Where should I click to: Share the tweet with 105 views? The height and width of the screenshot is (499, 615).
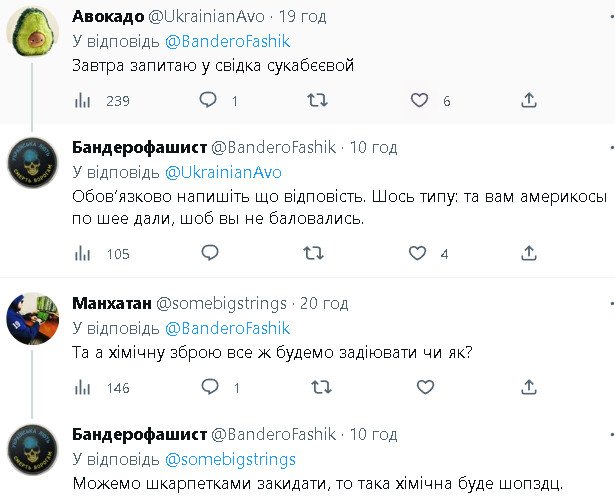pyautogui.click(x=530, y=254)
